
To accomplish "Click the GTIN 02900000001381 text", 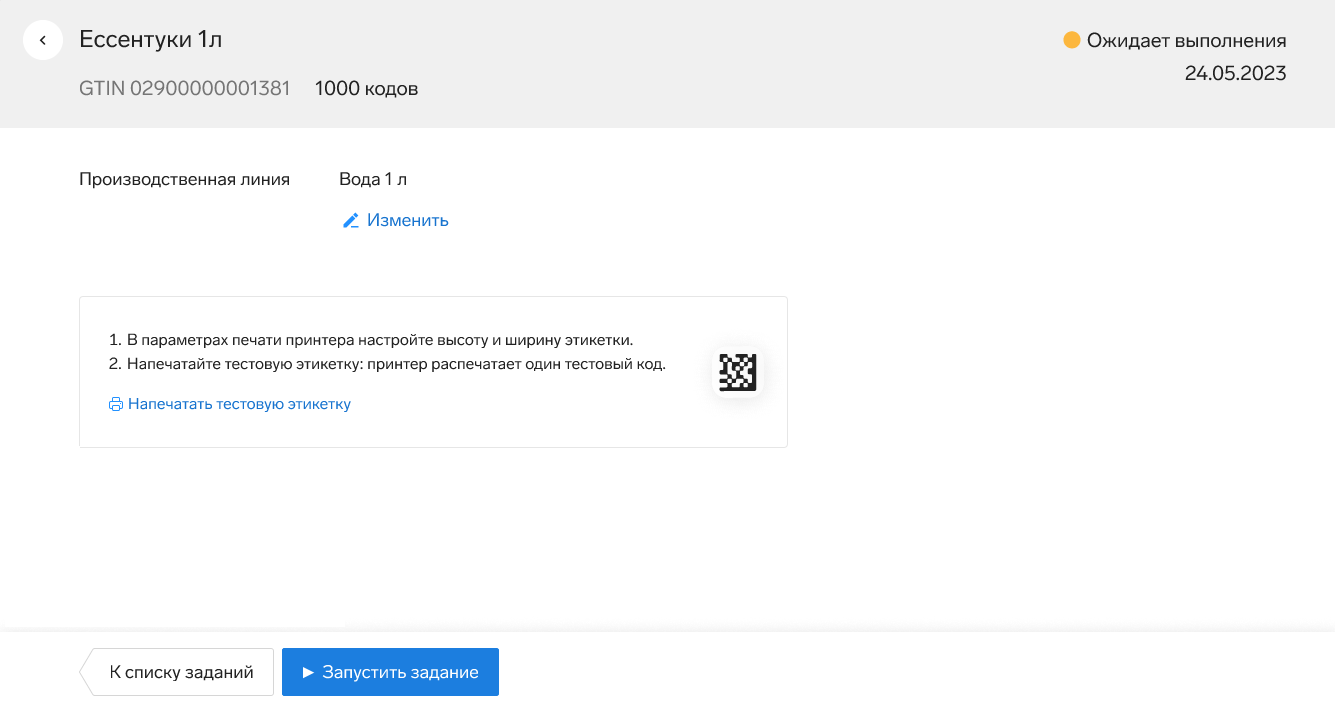I will [x=185, y=88].
